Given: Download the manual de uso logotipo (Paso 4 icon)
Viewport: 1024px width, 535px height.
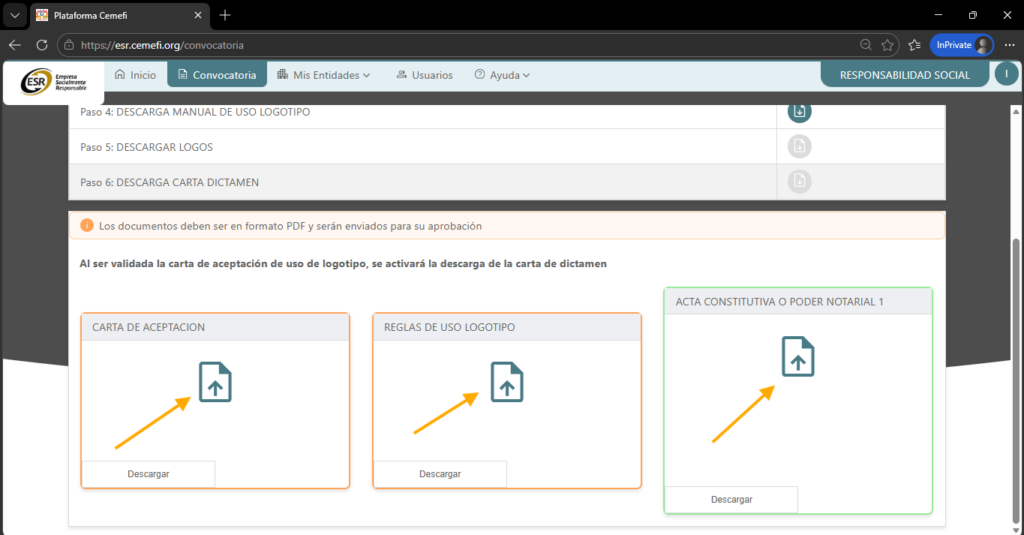Looking at the screenshot, I should coord(799,111).
